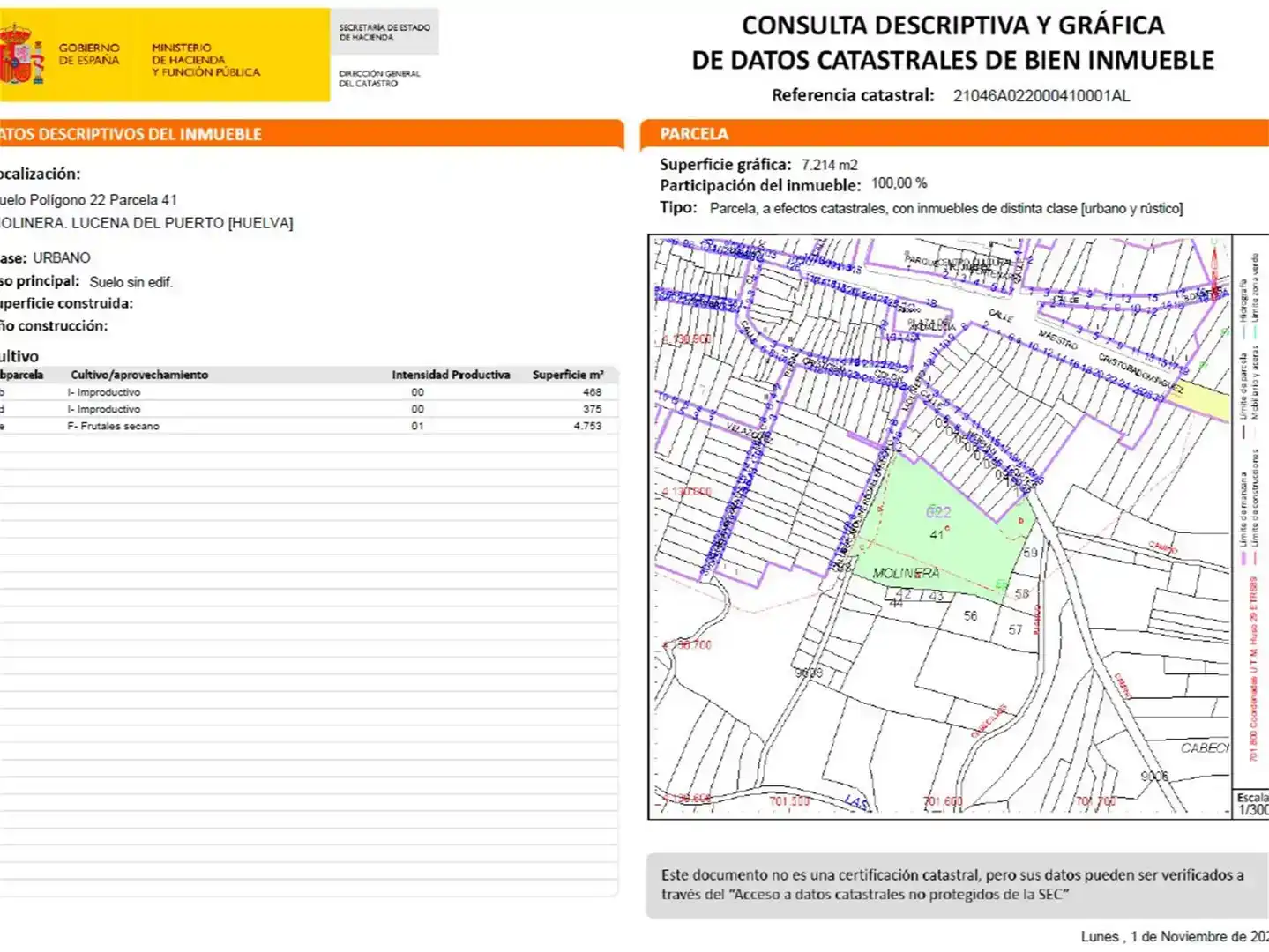Image resolution: width=1269 pixels, height=952 pixels.
Task: Click the "Referencia catastral:" label
Action: pos(853,95)
